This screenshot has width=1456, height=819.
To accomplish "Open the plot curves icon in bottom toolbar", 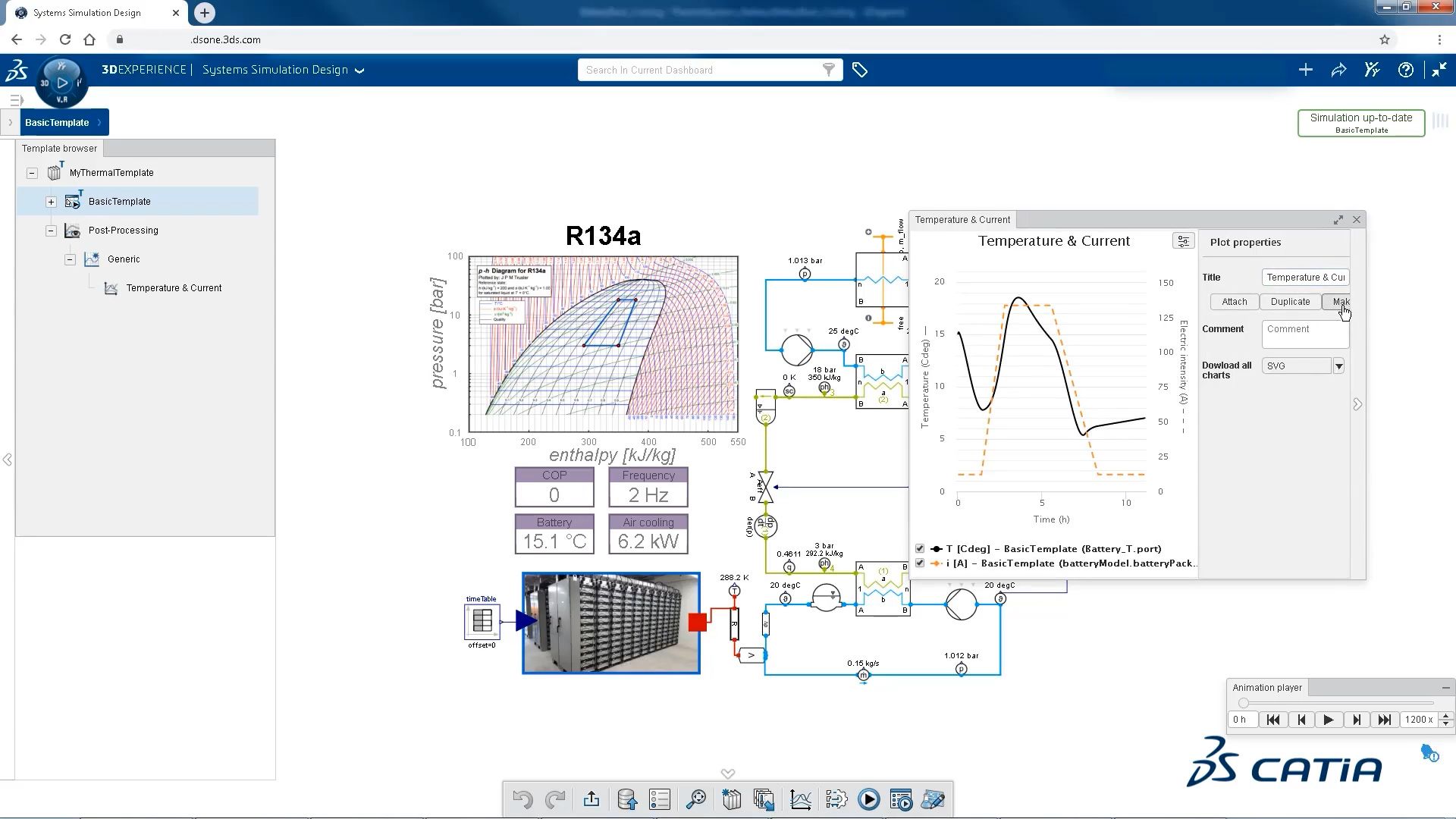I will 800,799.
